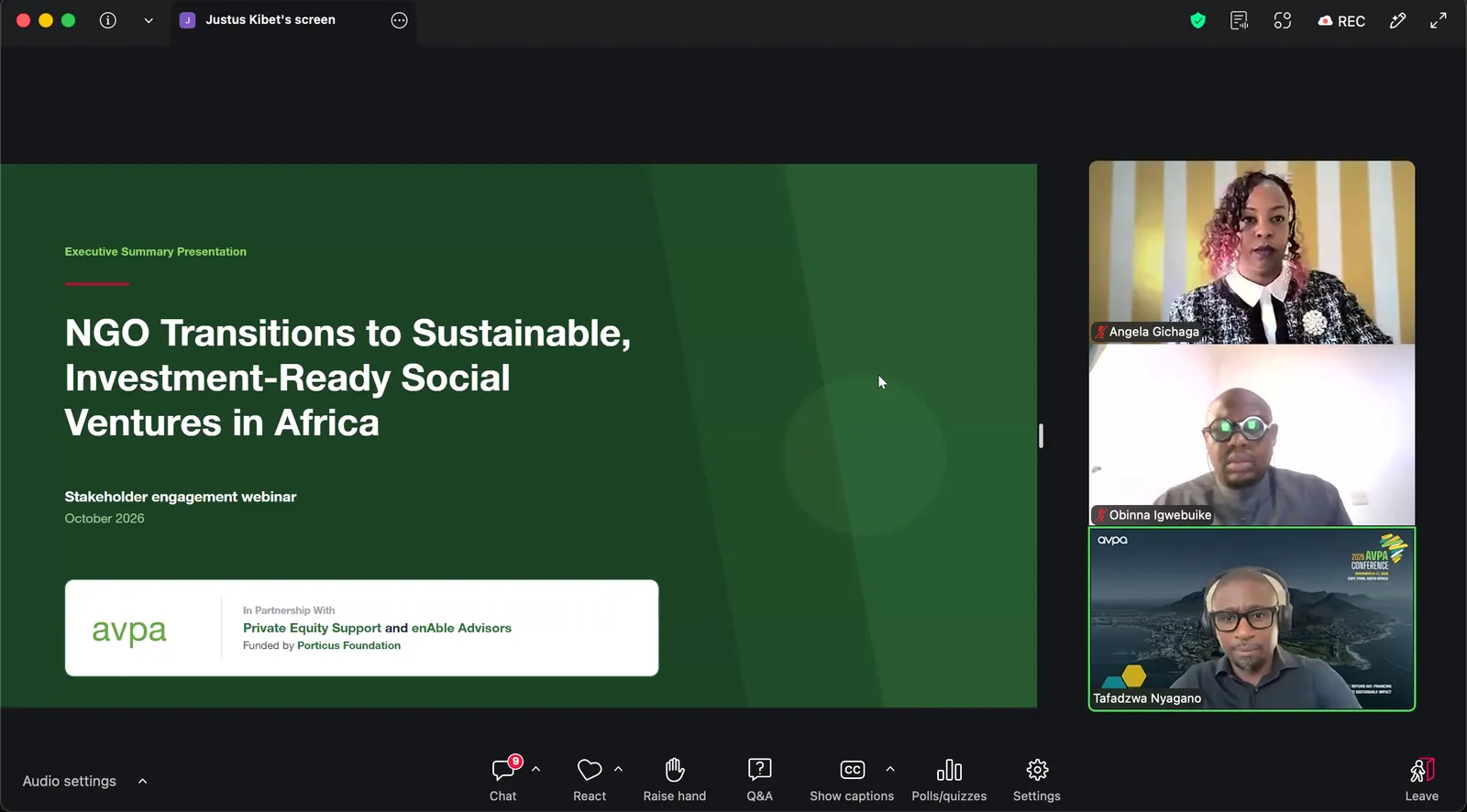Open the Q&A panel
The image size is (1467, 812).
click(759, 780)
